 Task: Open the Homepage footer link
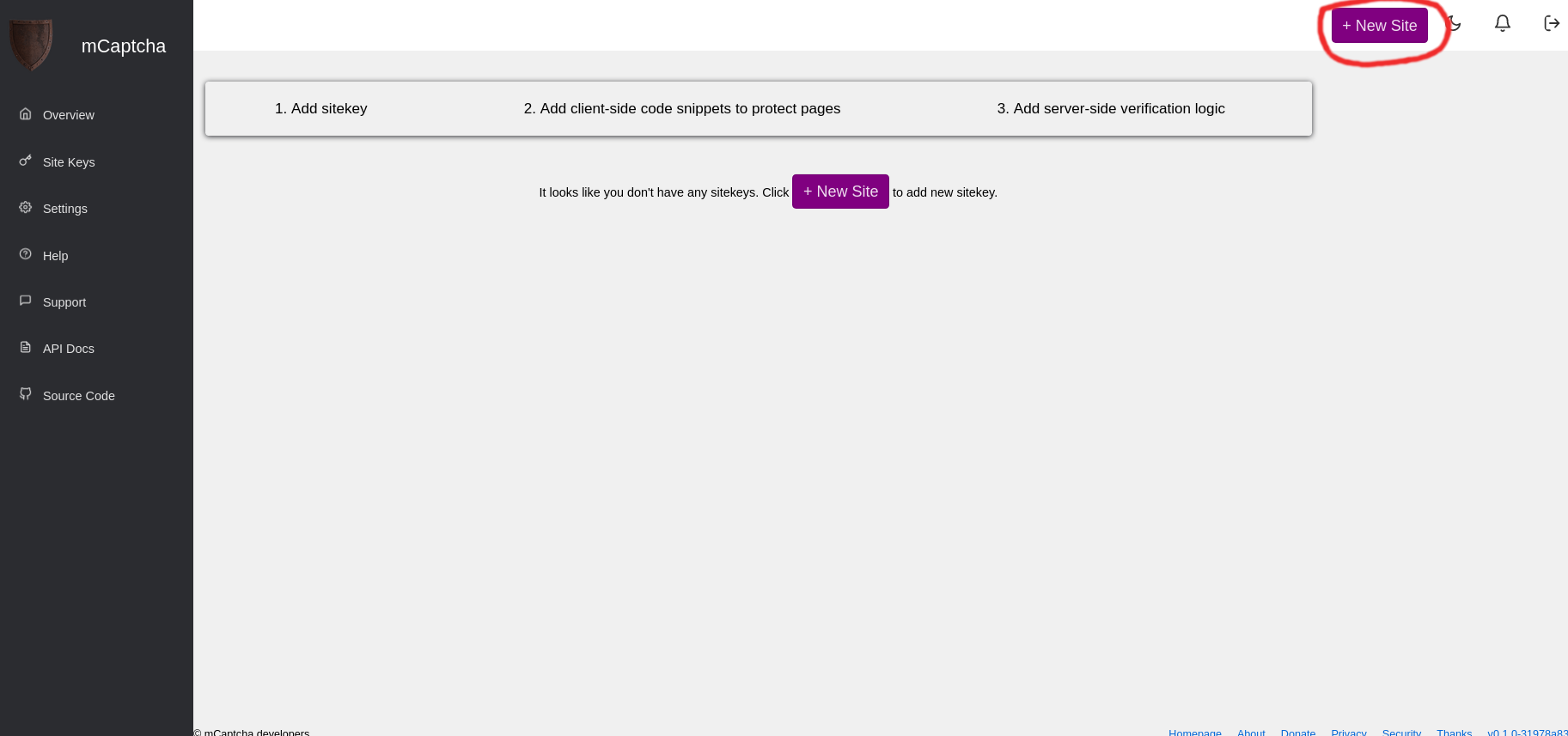tap(1195, 732)
